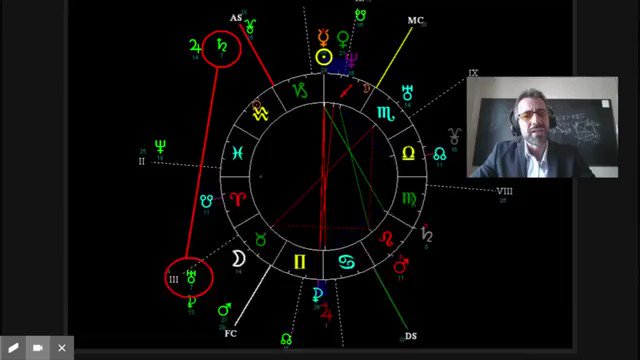The image size is (640, 360).
Task: Click the FC label
Action: pyautogui.click(x=231, y=333)
